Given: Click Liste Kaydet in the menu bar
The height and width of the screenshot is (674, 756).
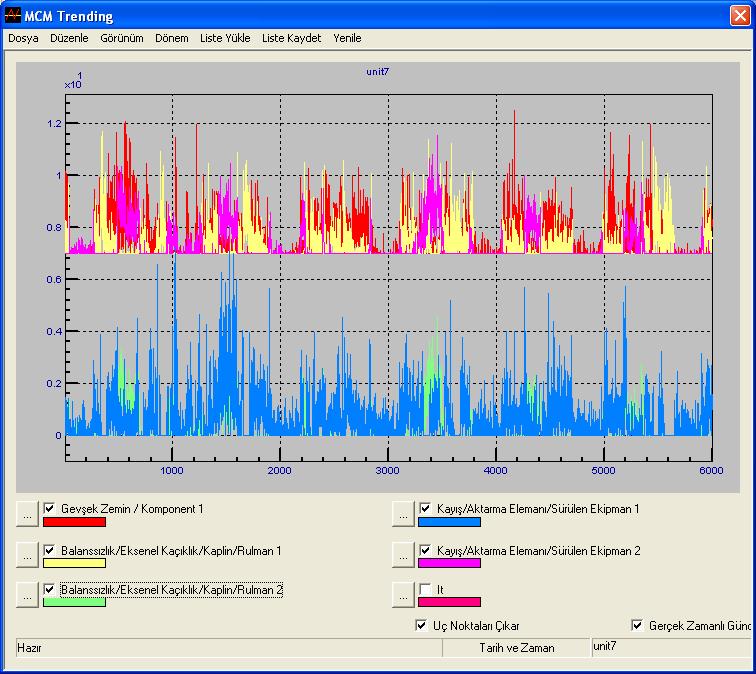Looking at the screenshot, I should pyautogui.click(x=291, y=38).
